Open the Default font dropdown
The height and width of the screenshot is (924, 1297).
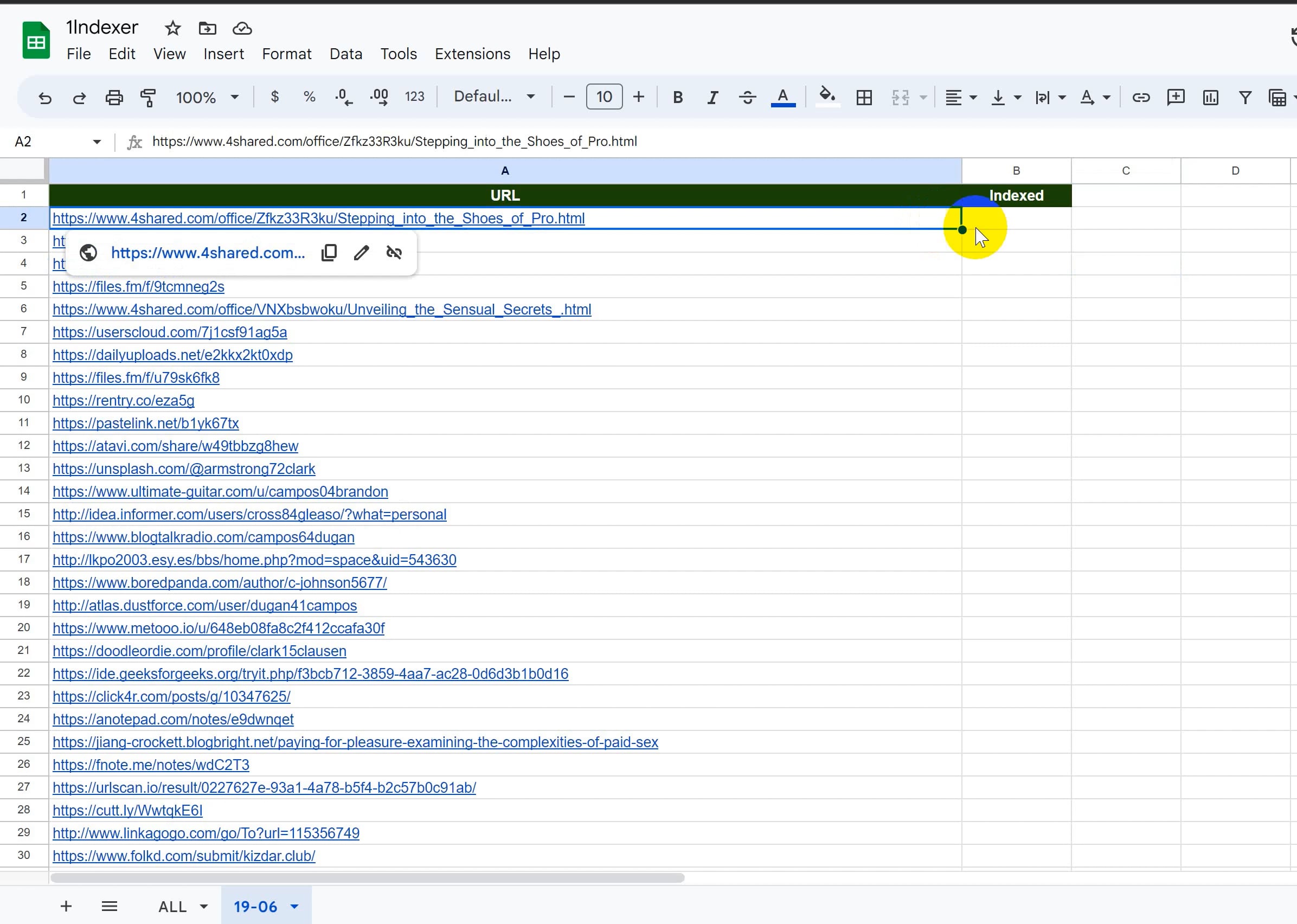pos(494,97)
